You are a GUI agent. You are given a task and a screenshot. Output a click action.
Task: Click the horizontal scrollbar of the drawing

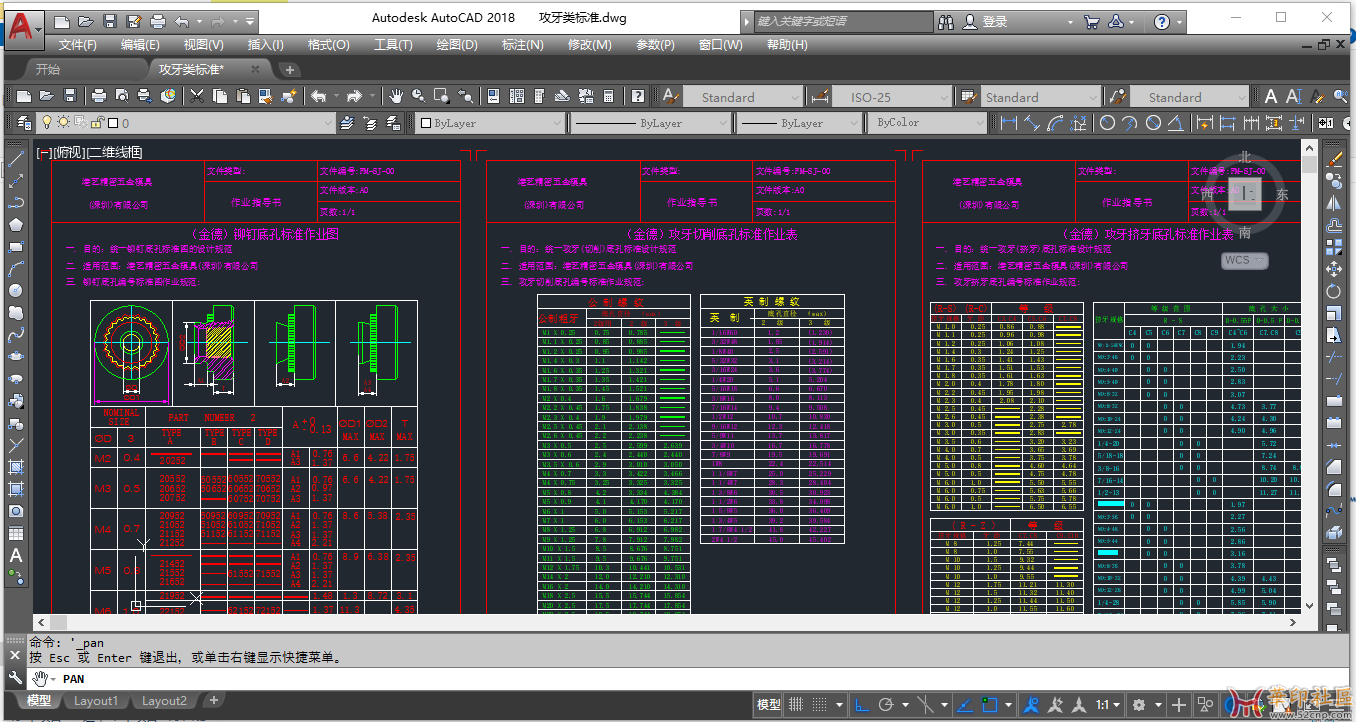(668, 622)
